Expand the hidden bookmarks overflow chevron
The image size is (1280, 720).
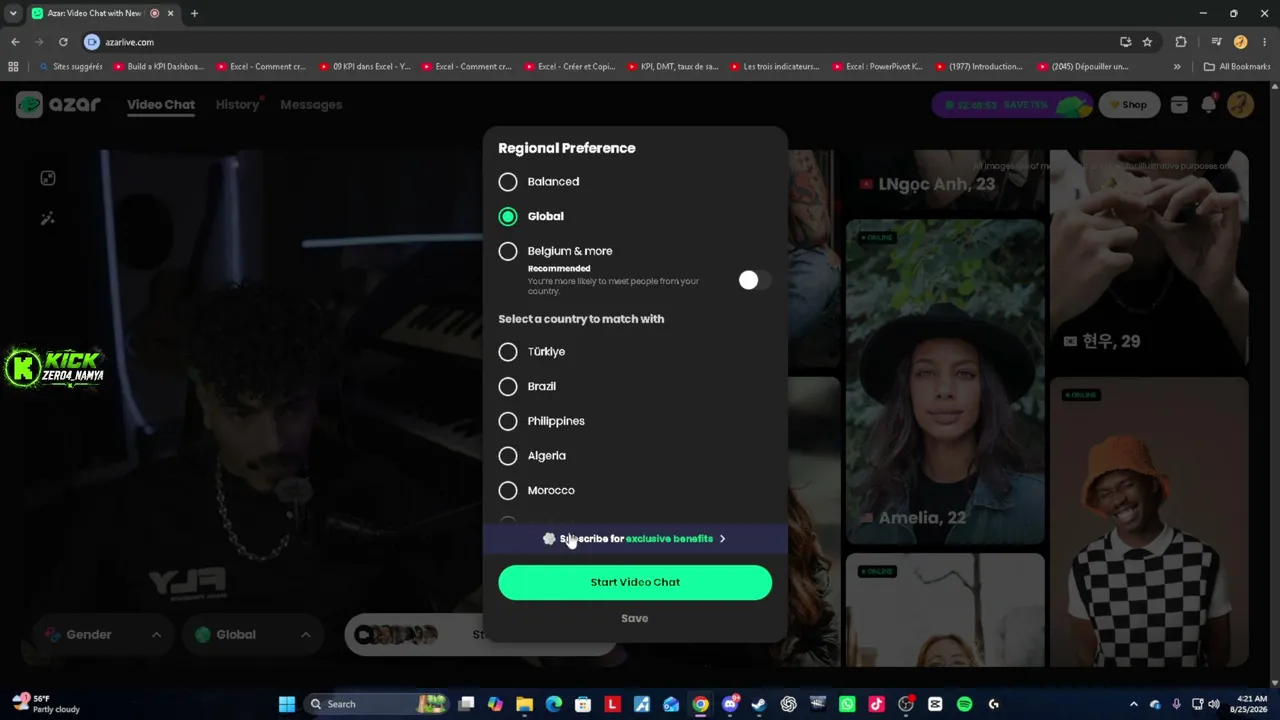pyautogui.click(x=1177, y=67)
